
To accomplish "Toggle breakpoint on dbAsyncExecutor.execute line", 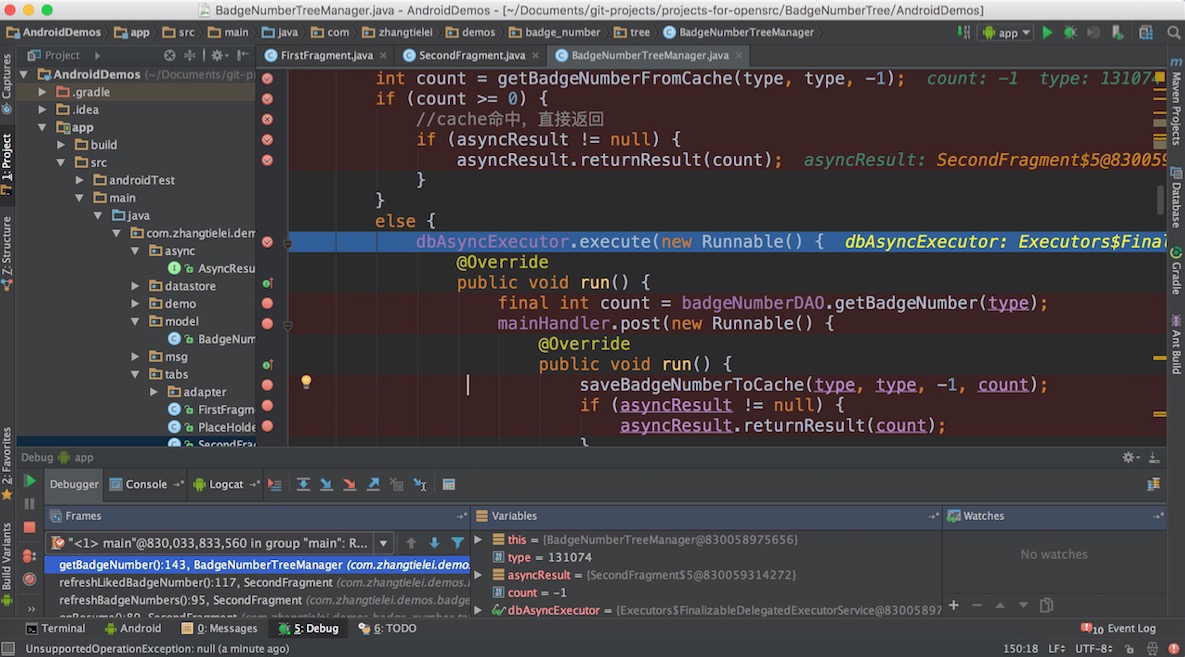I will (268, 242).
